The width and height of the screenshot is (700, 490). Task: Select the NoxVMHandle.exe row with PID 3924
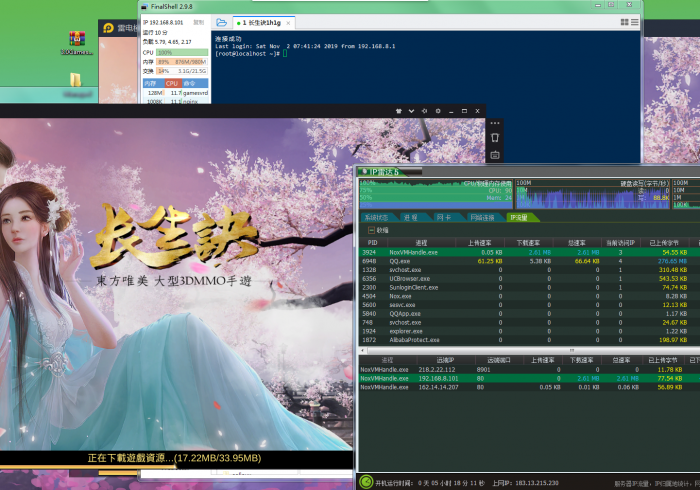coord(529,252)
